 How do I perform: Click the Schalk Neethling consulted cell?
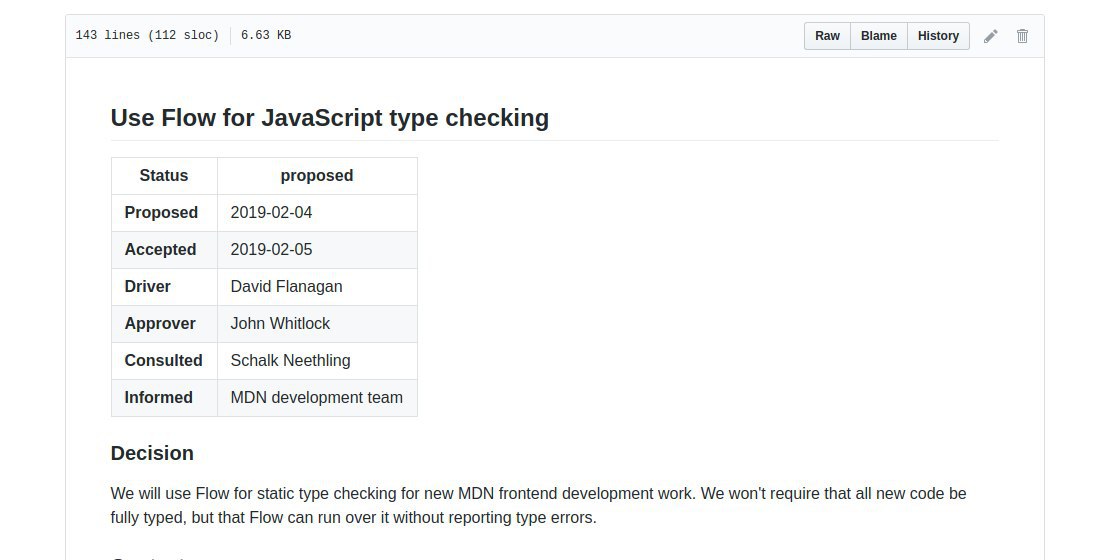[x=290, y=361]
